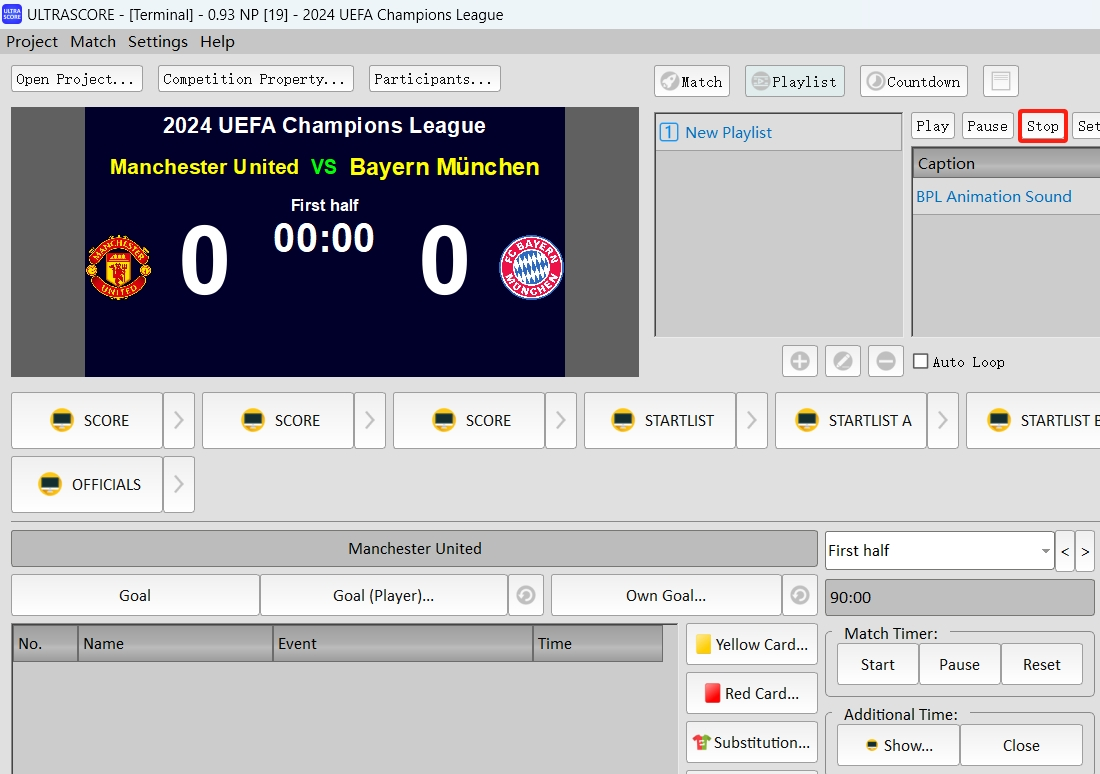Start the match timer
This screenshot has height=774, width=1100.
pos(877,665)
